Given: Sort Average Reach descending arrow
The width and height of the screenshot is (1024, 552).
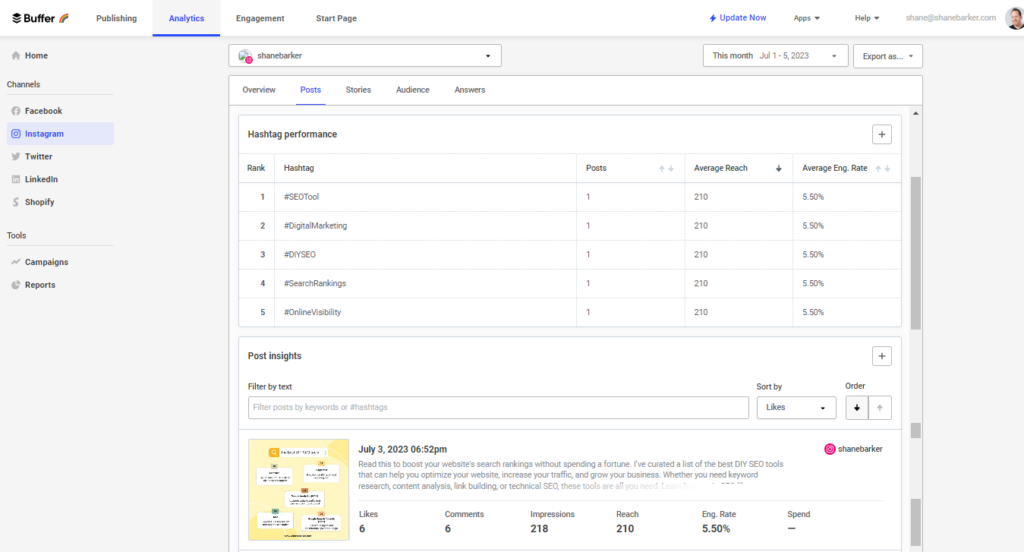Looking at the screenshot, I should point(778,169).
